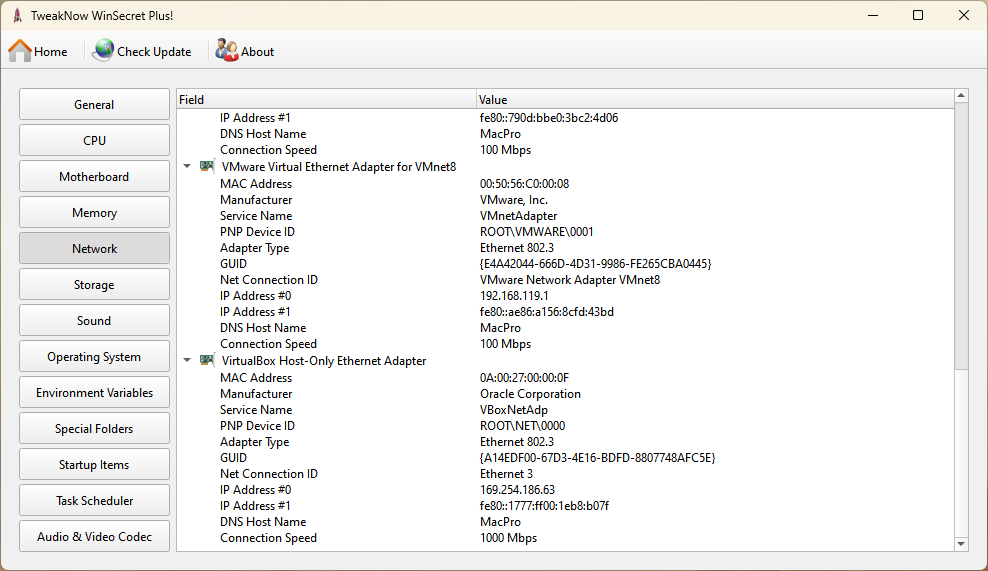
Task: Select the Service Name field under VMnet8
Action: tap(256, 216)
